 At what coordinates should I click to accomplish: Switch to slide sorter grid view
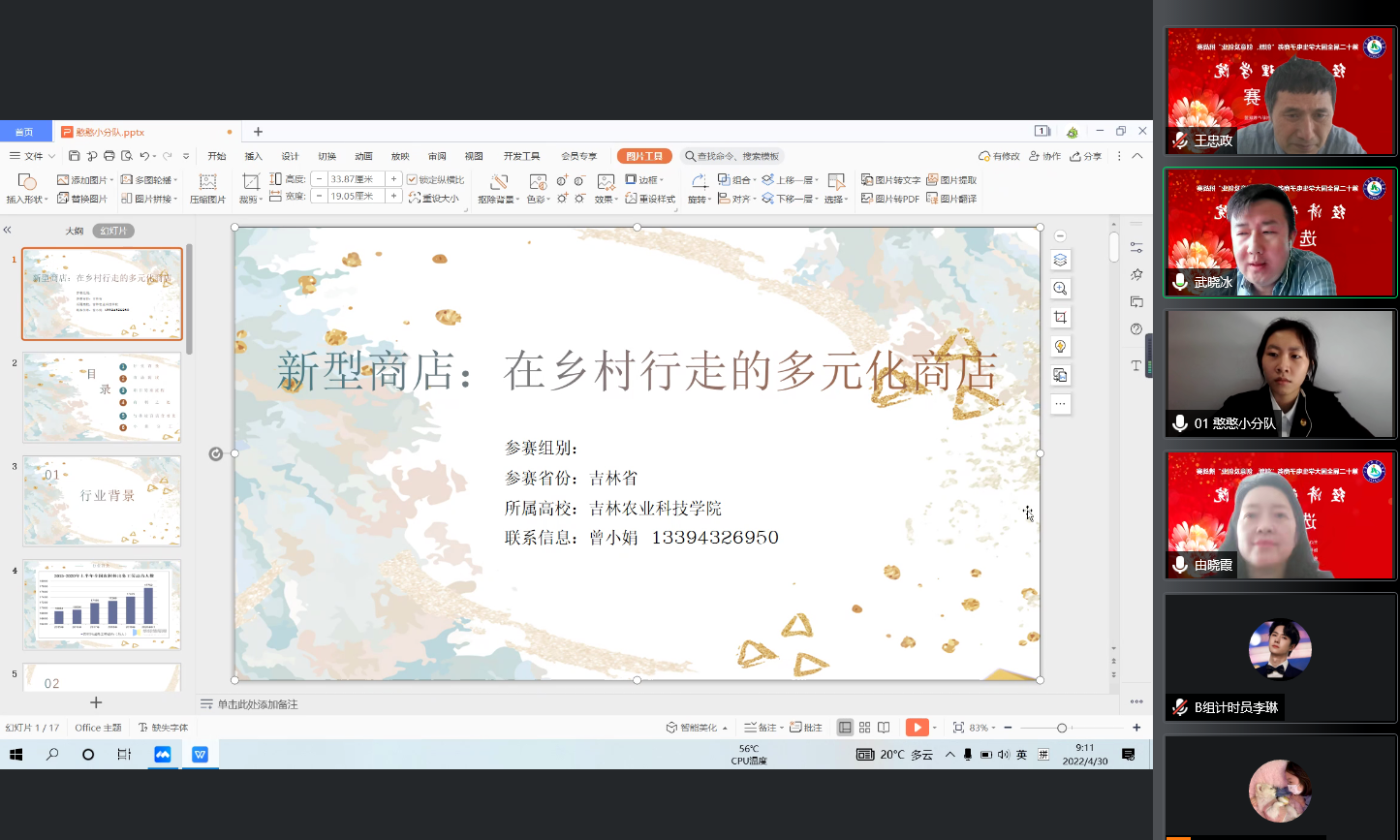(x=865, y=728)
